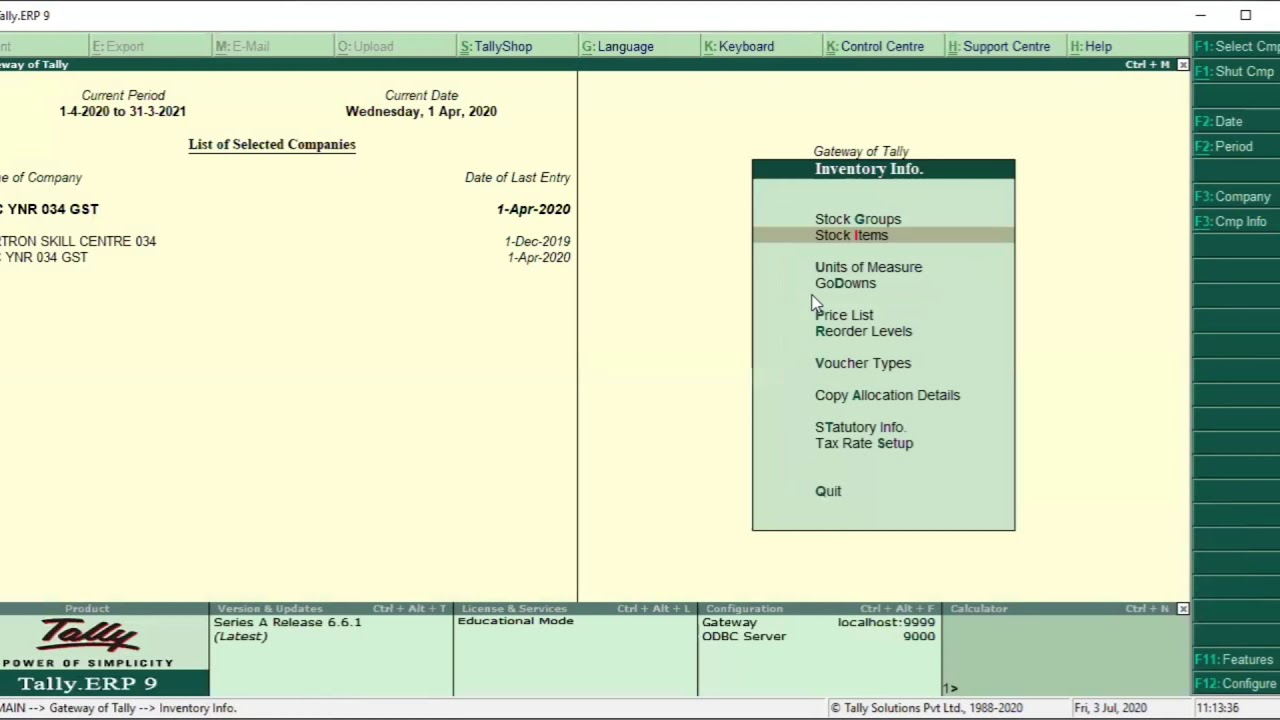Open Price List option
Viewport: 1280px width, 720px height.
pyautogui.click(x=844, y=315)
